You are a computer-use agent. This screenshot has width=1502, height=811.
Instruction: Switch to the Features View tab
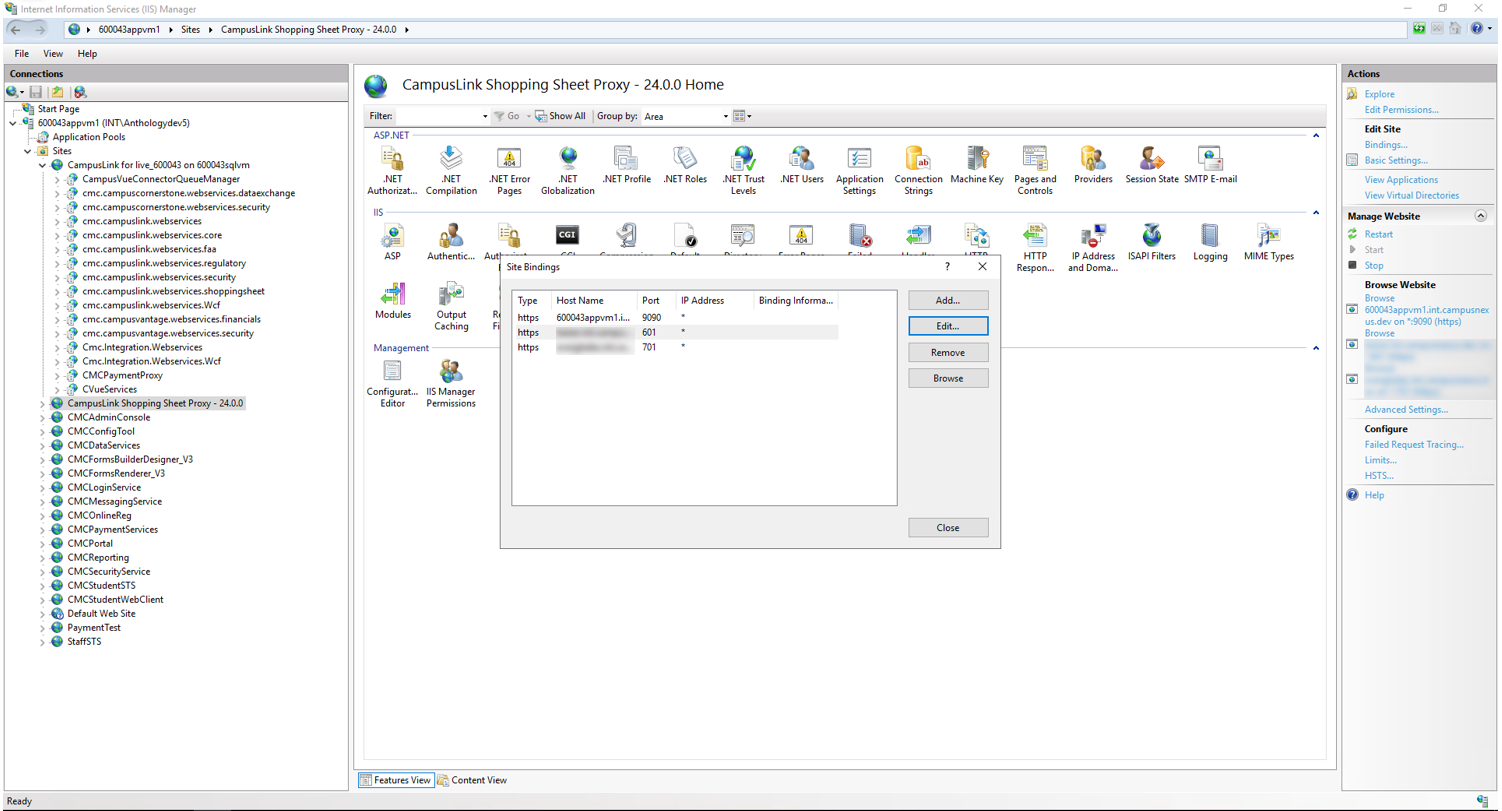(x=394, y=780)
